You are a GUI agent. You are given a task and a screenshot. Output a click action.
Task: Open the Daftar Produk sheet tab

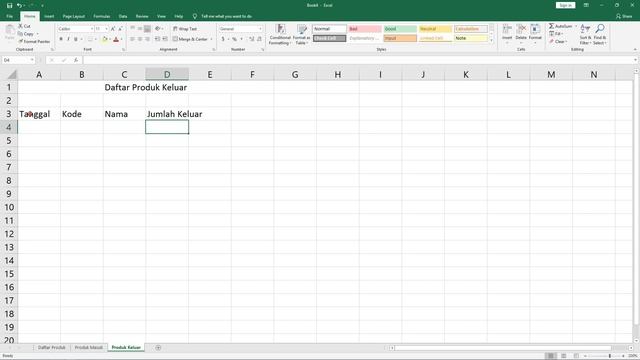(x=51, y=348)
